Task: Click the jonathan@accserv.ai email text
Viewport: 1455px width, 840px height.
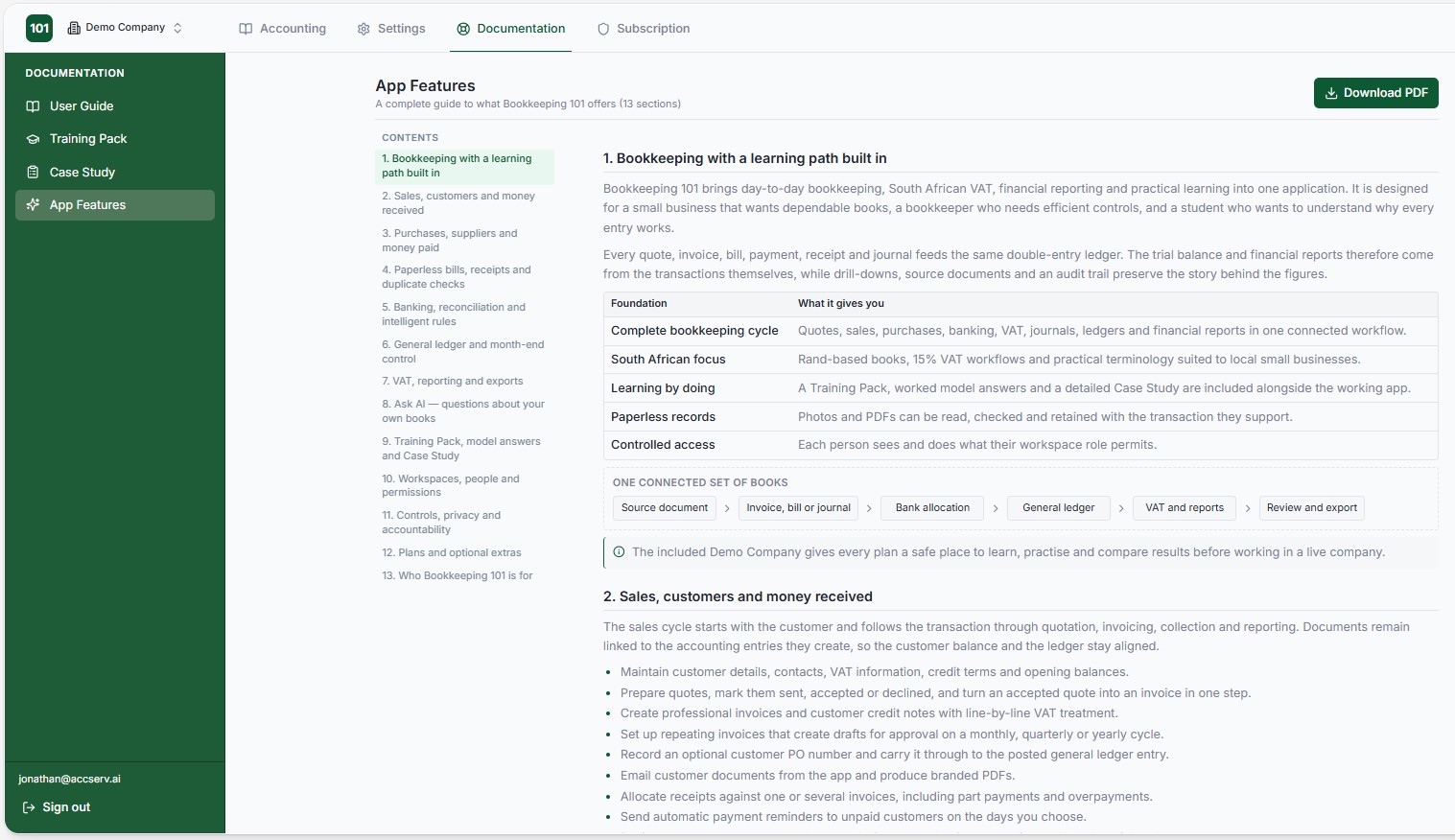Action: 69,779
